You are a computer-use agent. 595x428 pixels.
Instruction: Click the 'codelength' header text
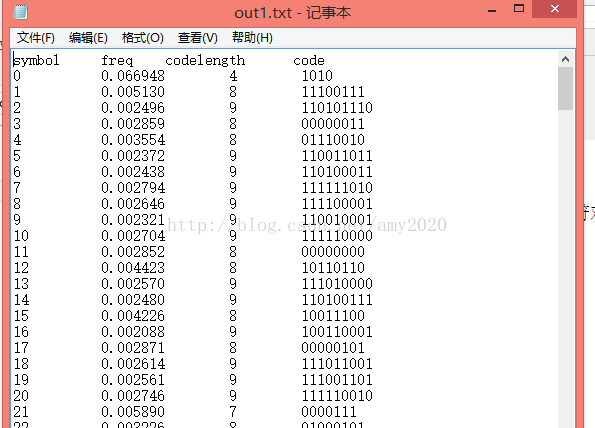click(205, 61)
